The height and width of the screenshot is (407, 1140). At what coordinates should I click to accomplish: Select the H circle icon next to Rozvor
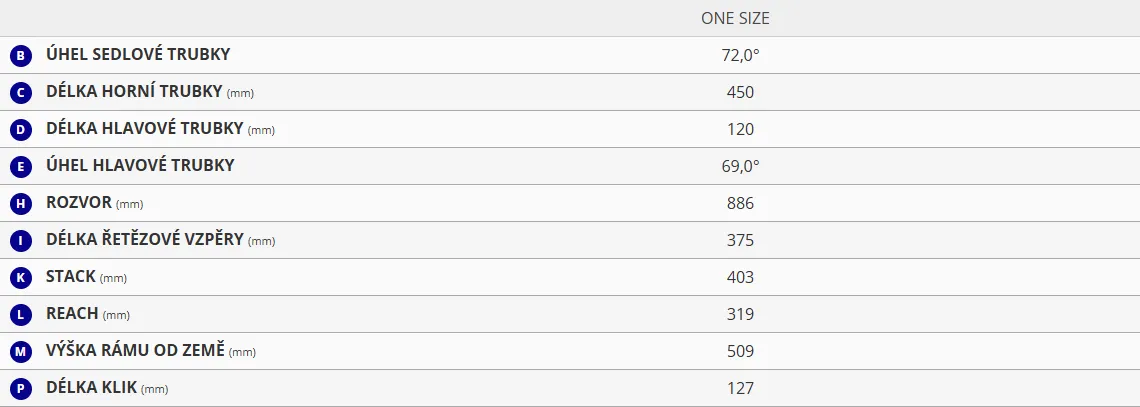click(x=21, y=204)
